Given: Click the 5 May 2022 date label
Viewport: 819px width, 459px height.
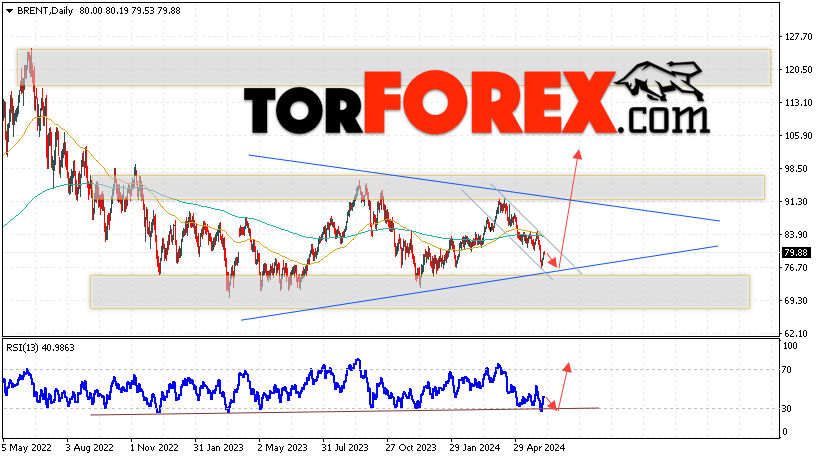Looking at the screenshot, I should tap(27, 448).
